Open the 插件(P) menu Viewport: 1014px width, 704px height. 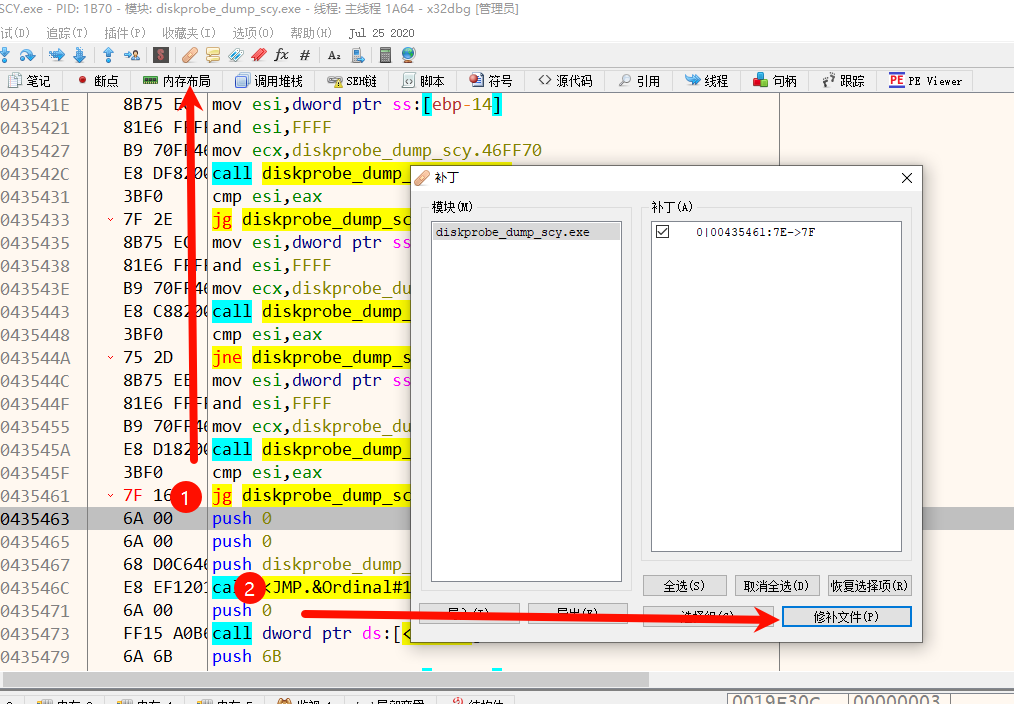coord(125,33)
